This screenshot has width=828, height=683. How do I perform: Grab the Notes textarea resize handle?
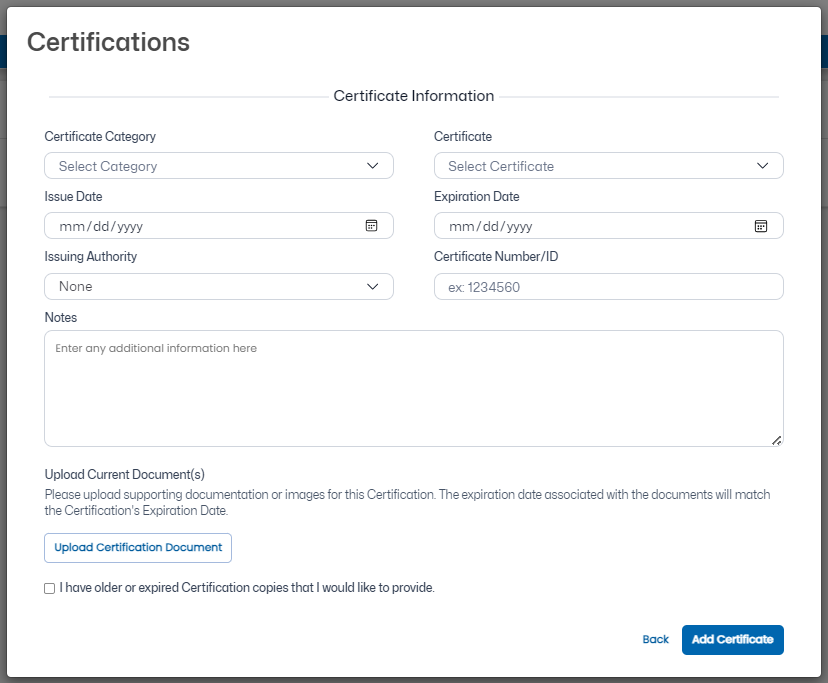(x=777, y=440)
